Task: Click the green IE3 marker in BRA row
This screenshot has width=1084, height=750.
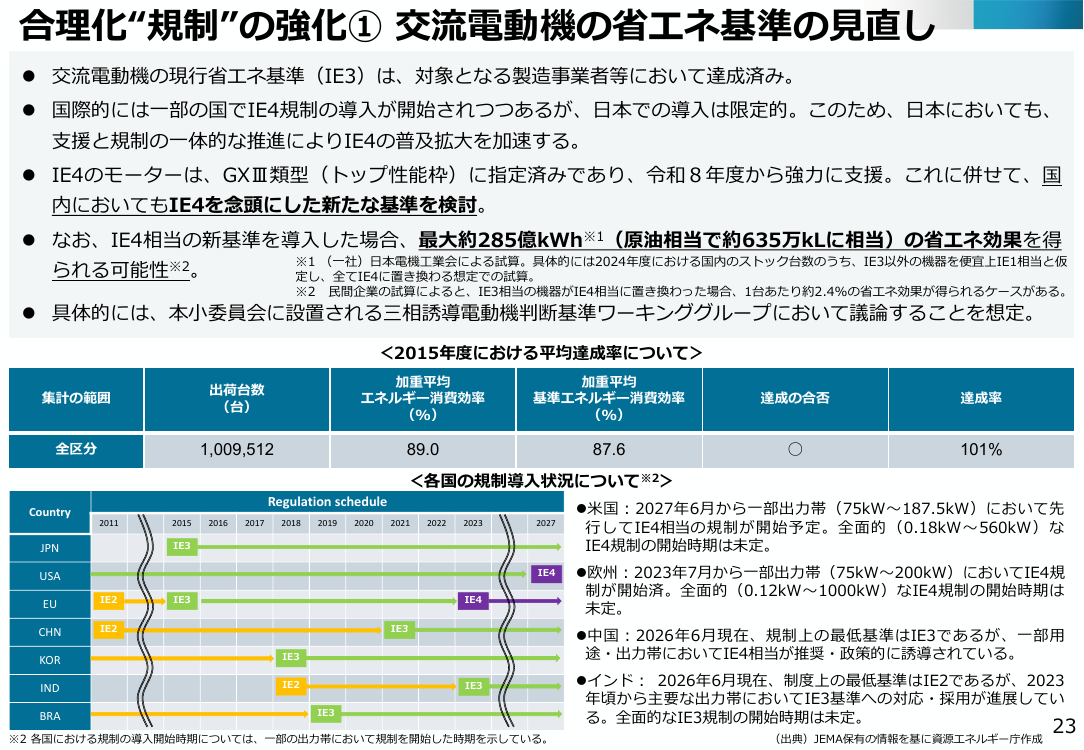Action: (326, 713)
